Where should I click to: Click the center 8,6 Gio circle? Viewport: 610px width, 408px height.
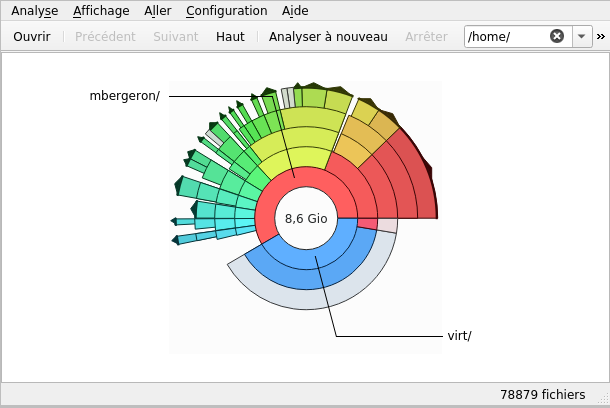[306, 218]
